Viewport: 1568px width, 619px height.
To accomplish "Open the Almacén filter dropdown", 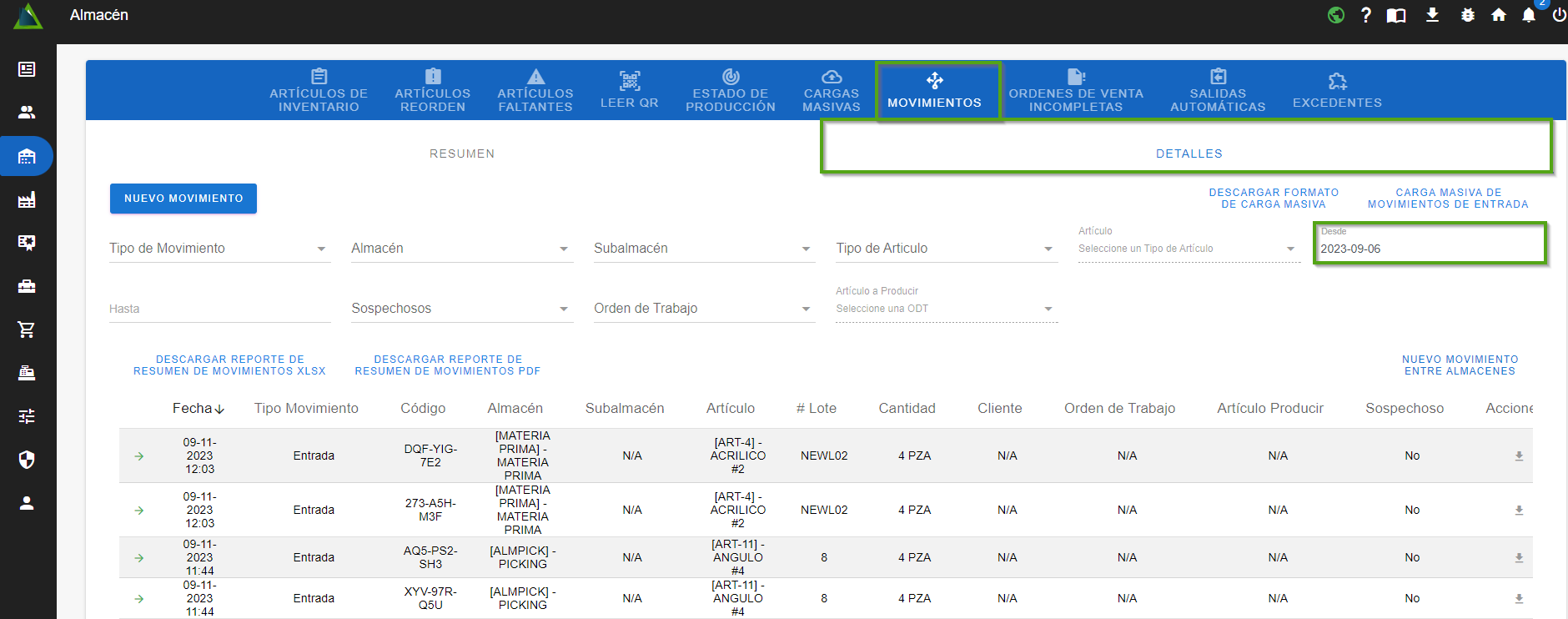I will click(461, 249).
